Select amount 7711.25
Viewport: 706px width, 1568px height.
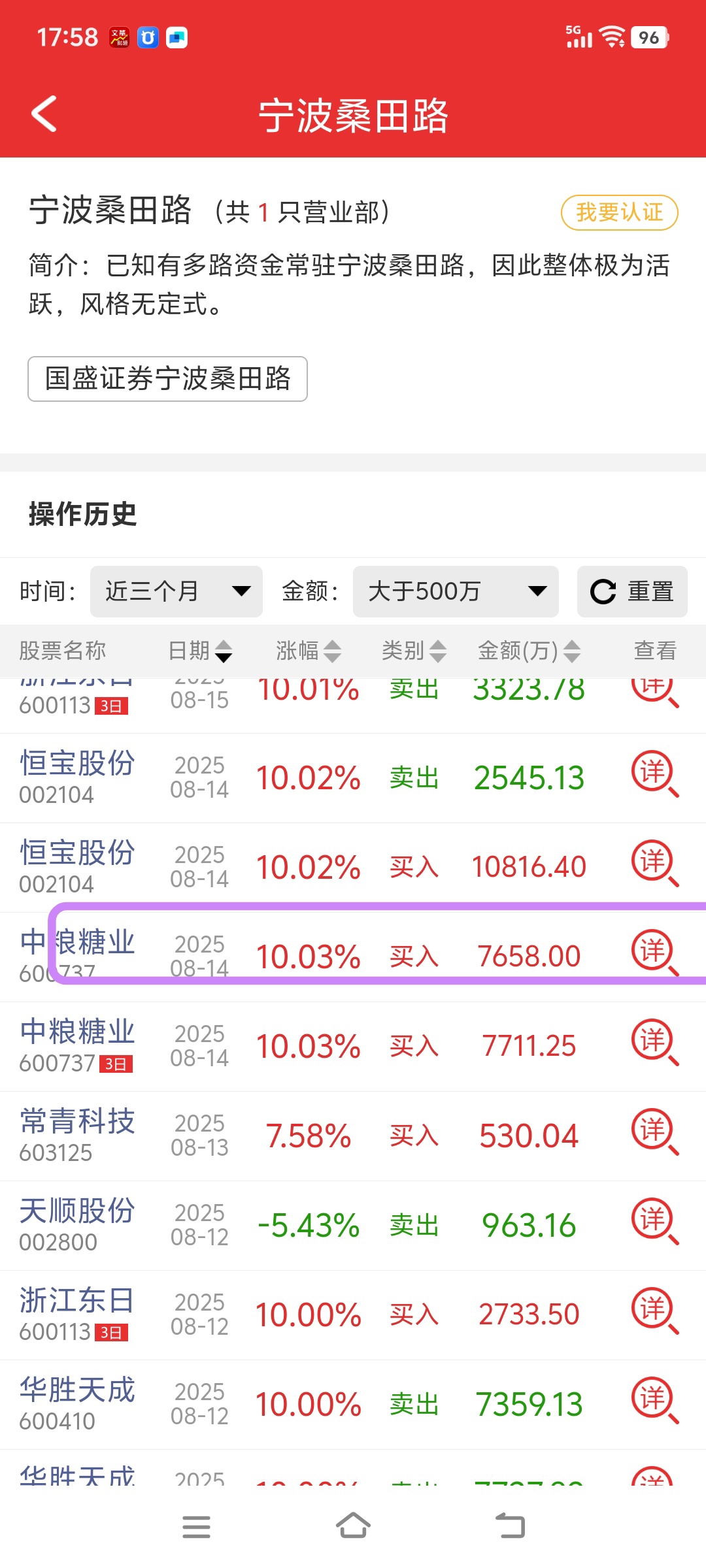(529, 1046)
